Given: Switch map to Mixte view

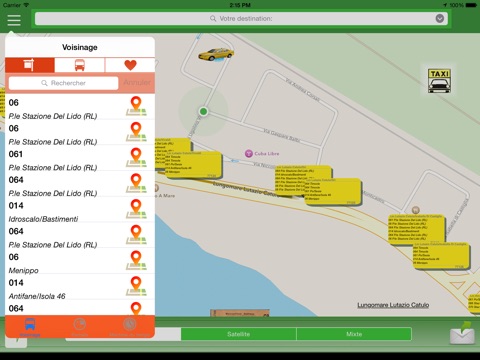Looking at the screenshot, I should [354, 334].
